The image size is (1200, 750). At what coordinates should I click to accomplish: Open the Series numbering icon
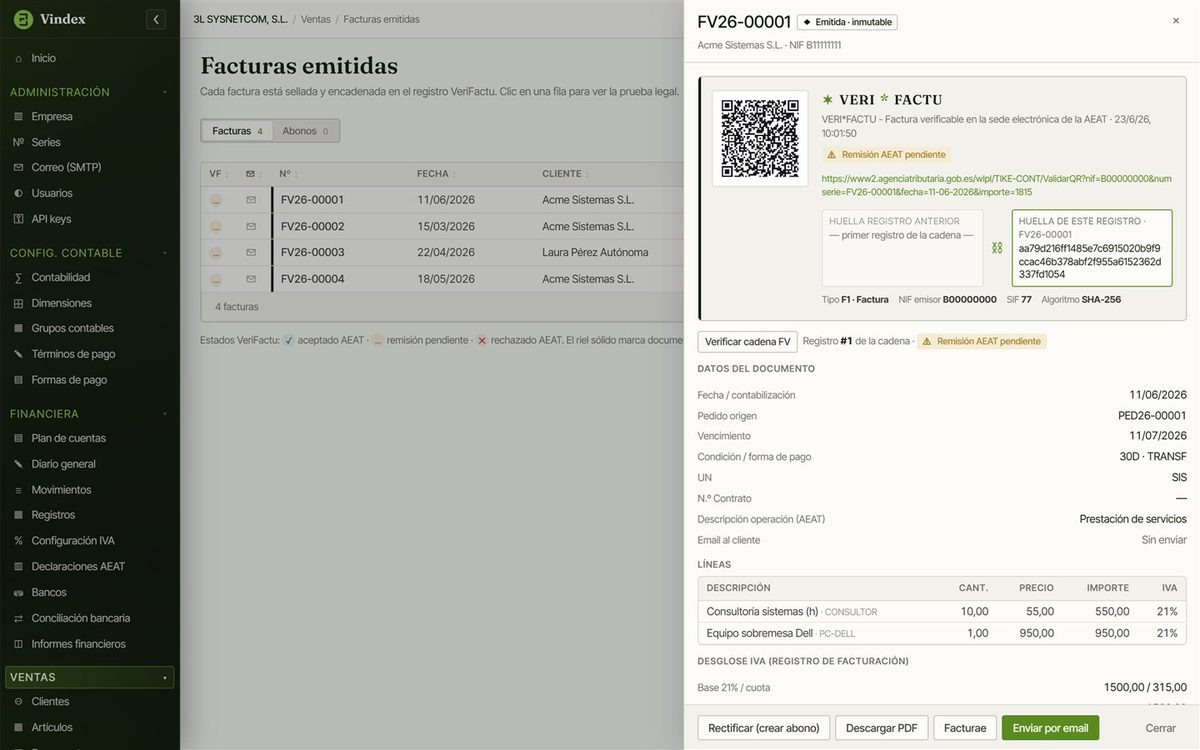18,143
